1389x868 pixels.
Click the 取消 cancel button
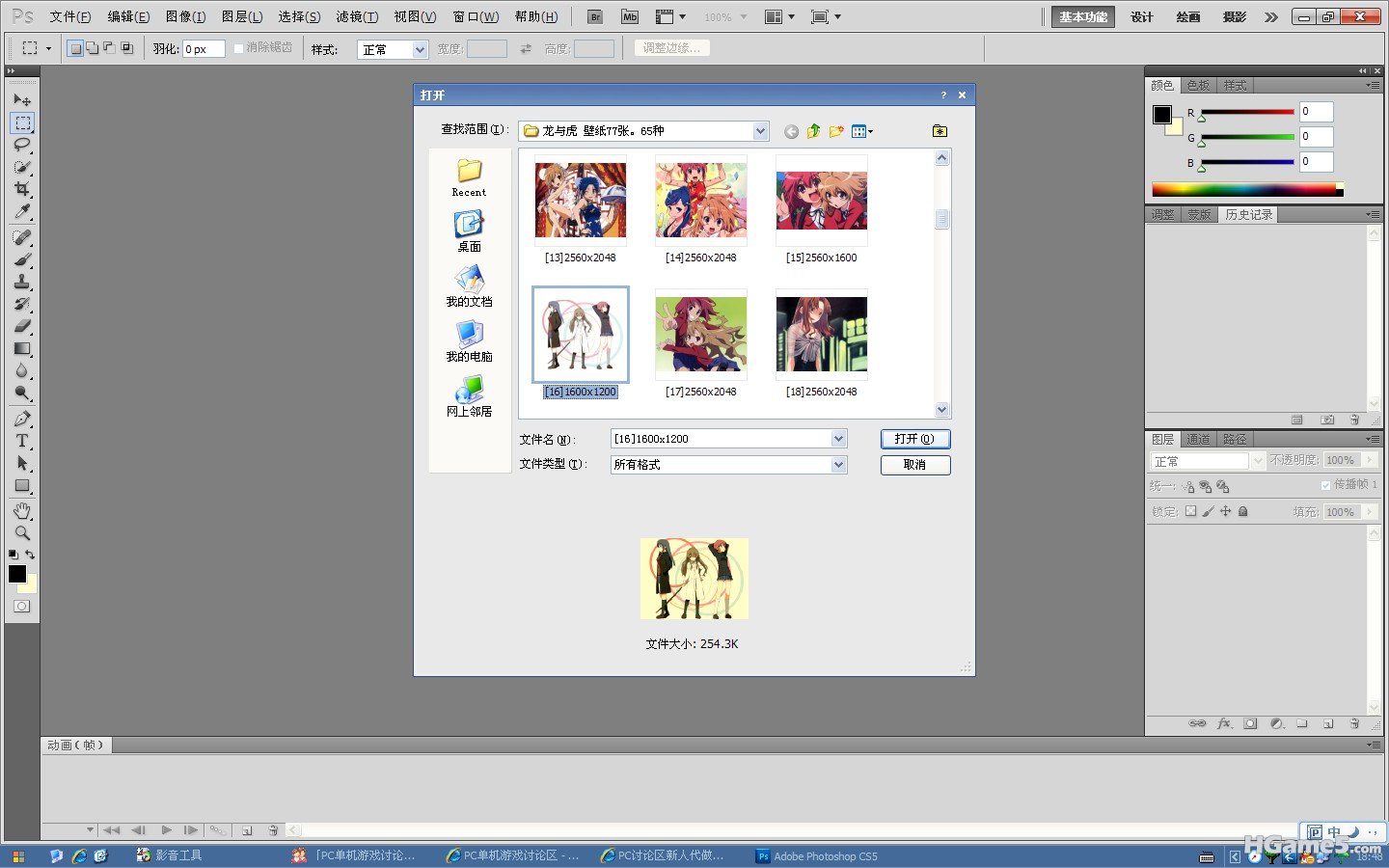(x=915, y=465)
